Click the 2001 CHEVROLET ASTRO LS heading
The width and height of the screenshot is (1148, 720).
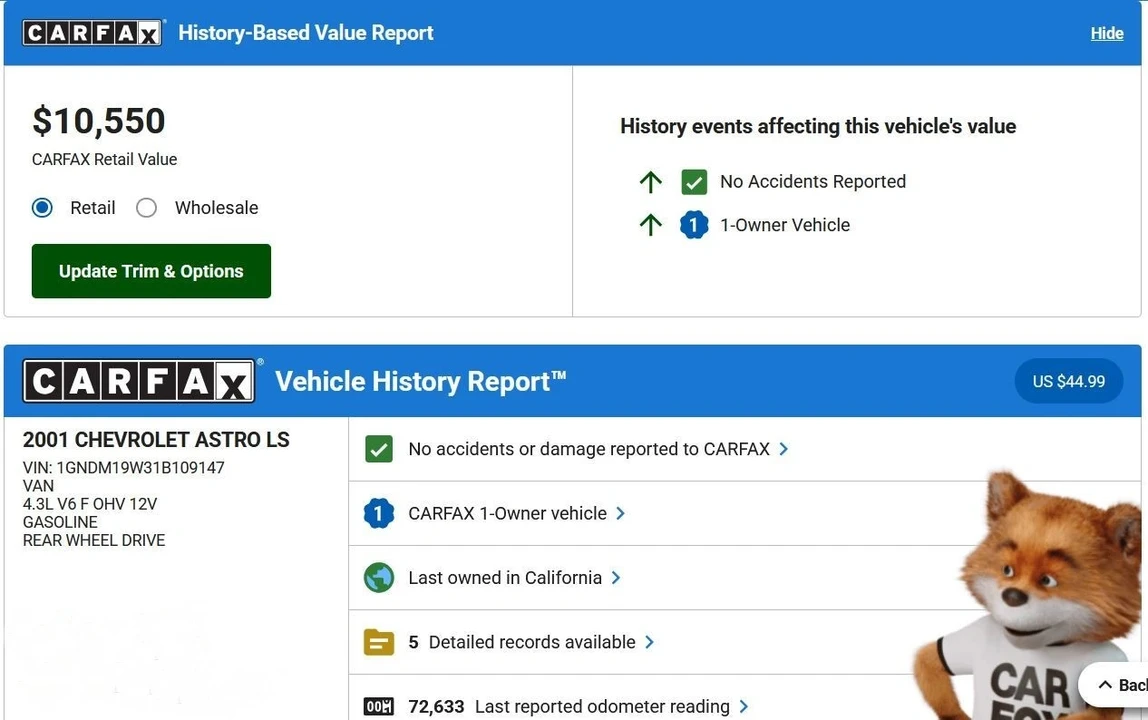pyautogui.click(x=156, y=439)
